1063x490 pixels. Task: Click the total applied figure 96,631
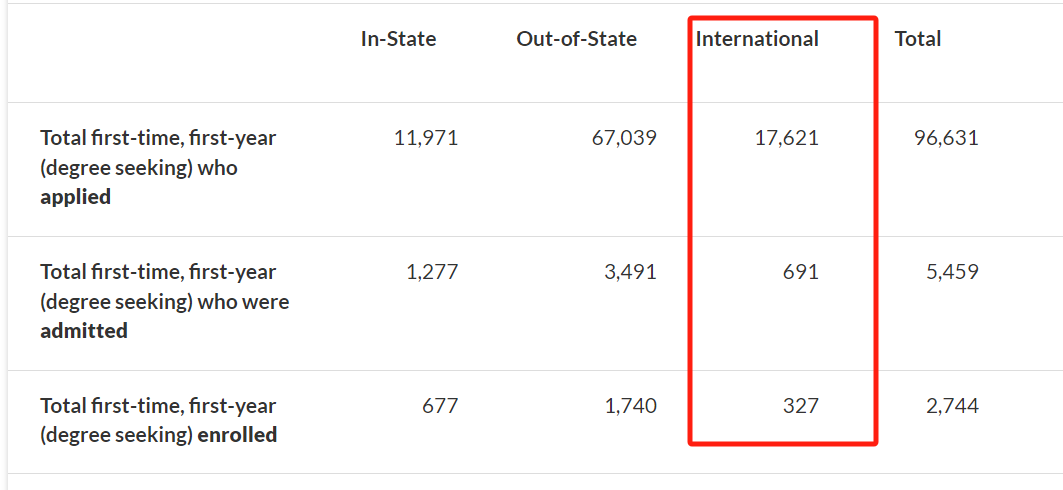click(946, 138)
